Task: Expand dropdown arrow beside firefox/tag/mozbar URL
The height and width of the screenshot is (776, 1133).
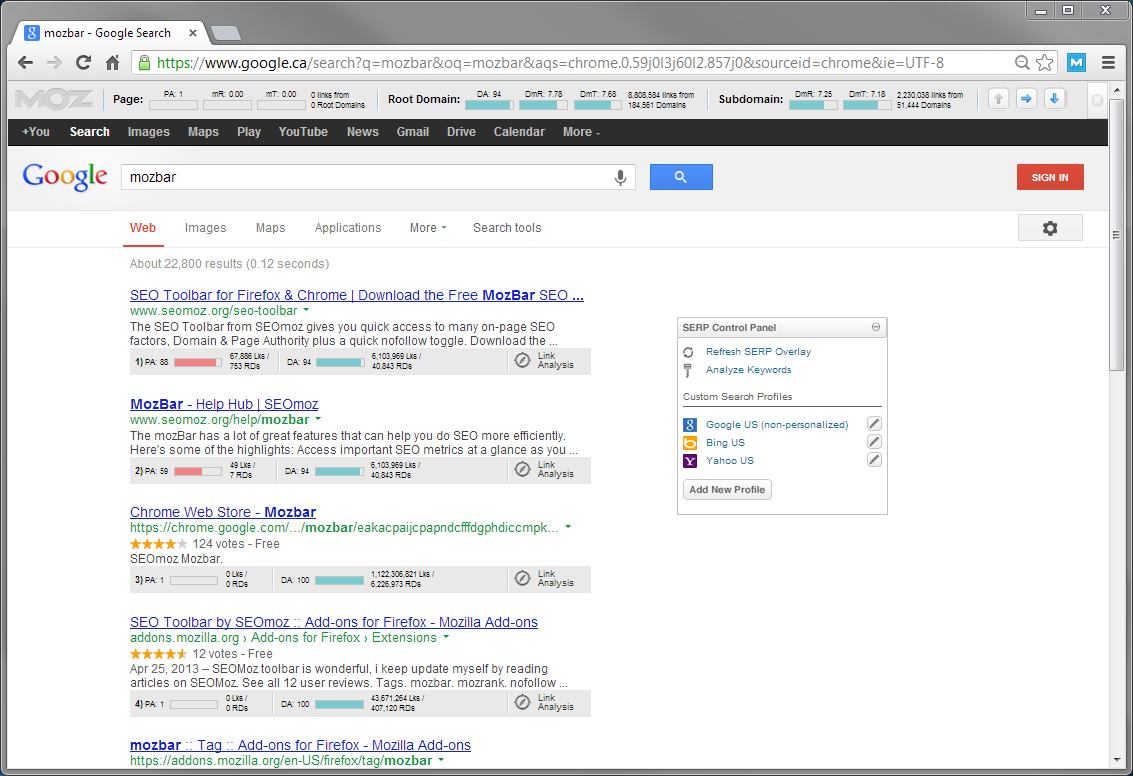Action: point(441,761)
